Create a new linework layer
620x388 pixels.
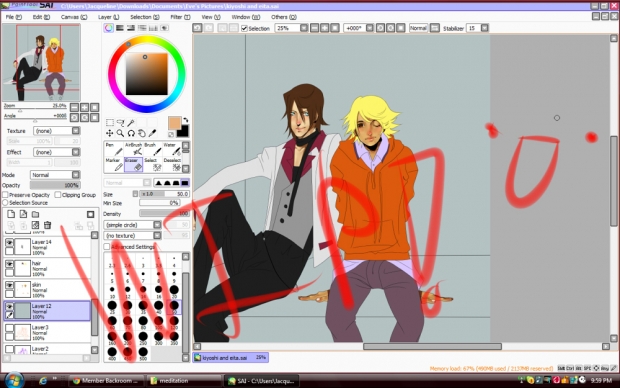23,214
